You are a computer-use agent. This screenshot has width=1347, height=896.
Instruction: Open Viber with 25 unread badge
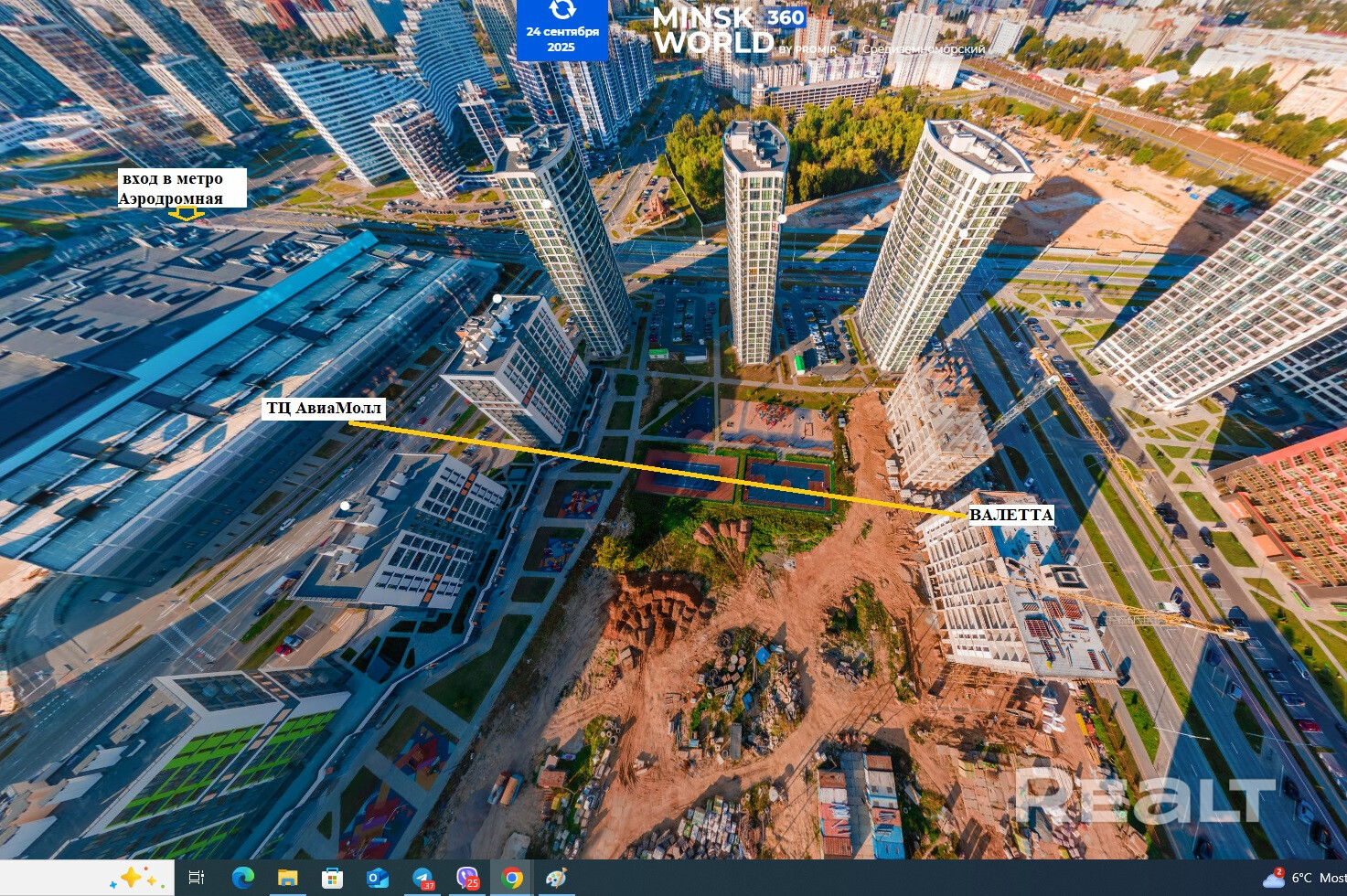[467, 878]
